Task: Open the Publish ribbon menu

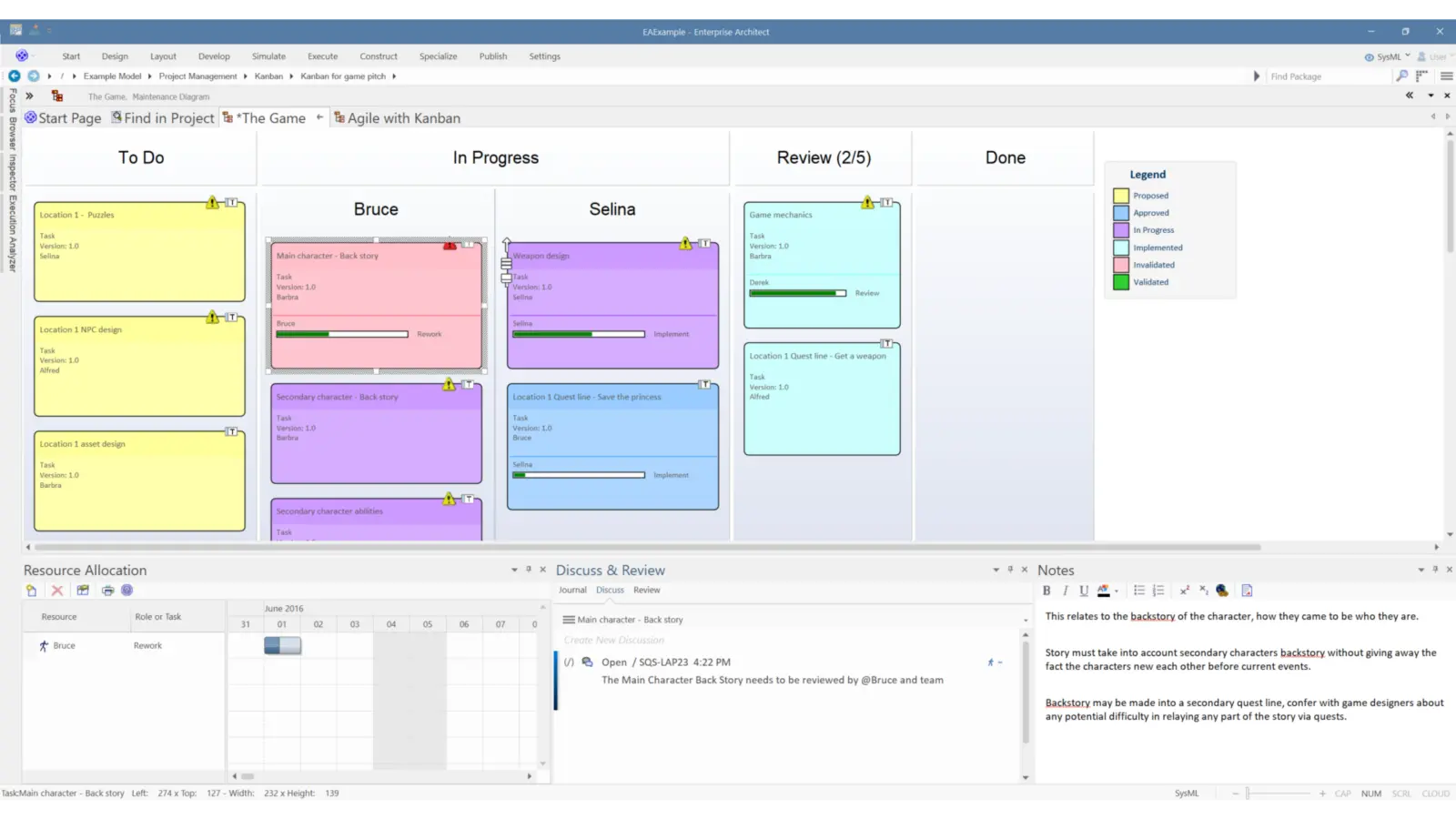Action: [492, 56]
